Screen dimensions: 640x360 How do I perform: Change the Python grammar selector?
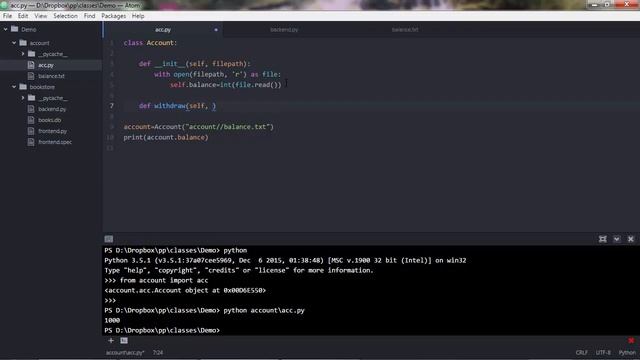627,353
